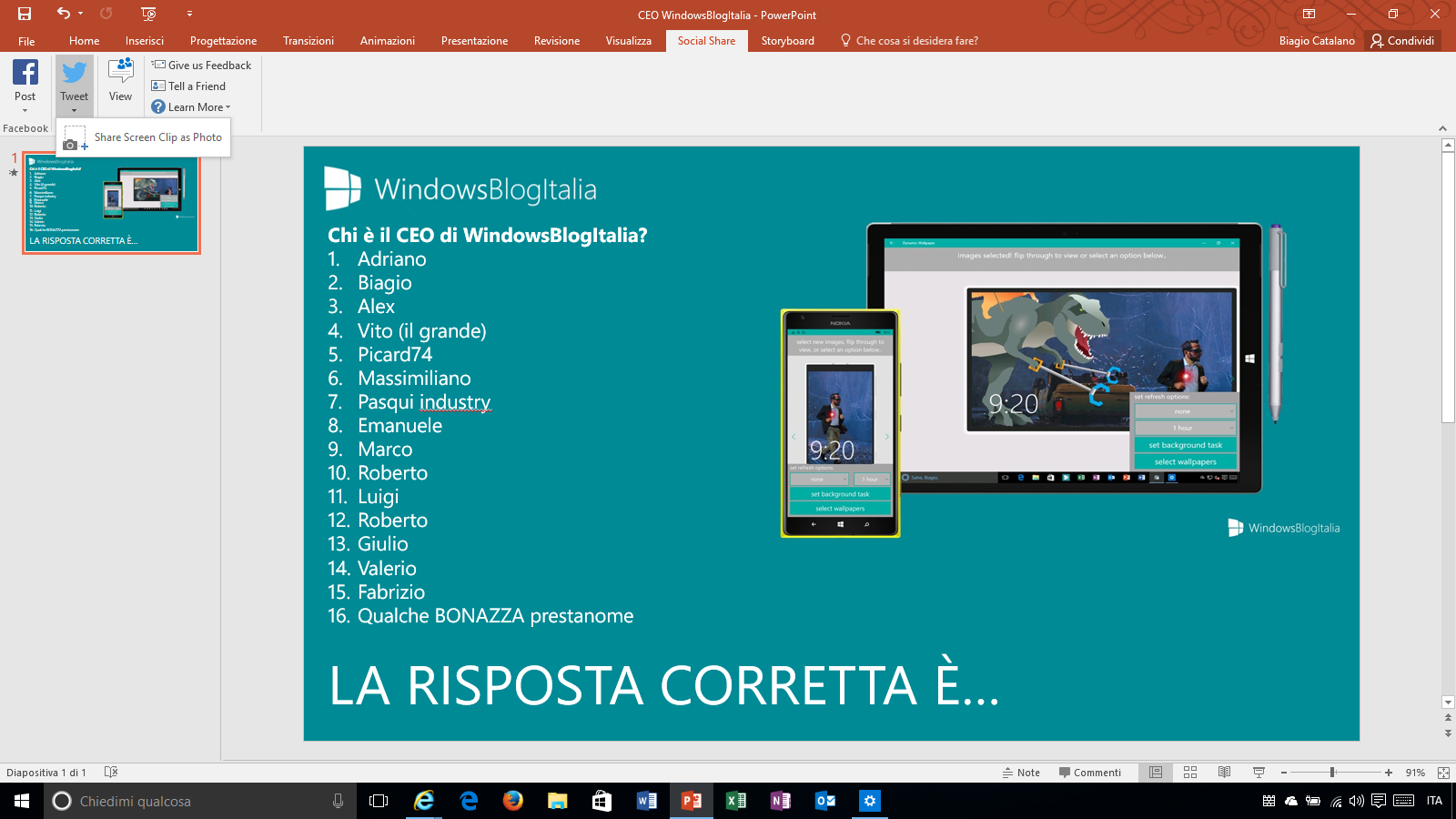
Task: Open Windows Store from the taskbar
Action: pyautogui.click(x=602, y=801)
